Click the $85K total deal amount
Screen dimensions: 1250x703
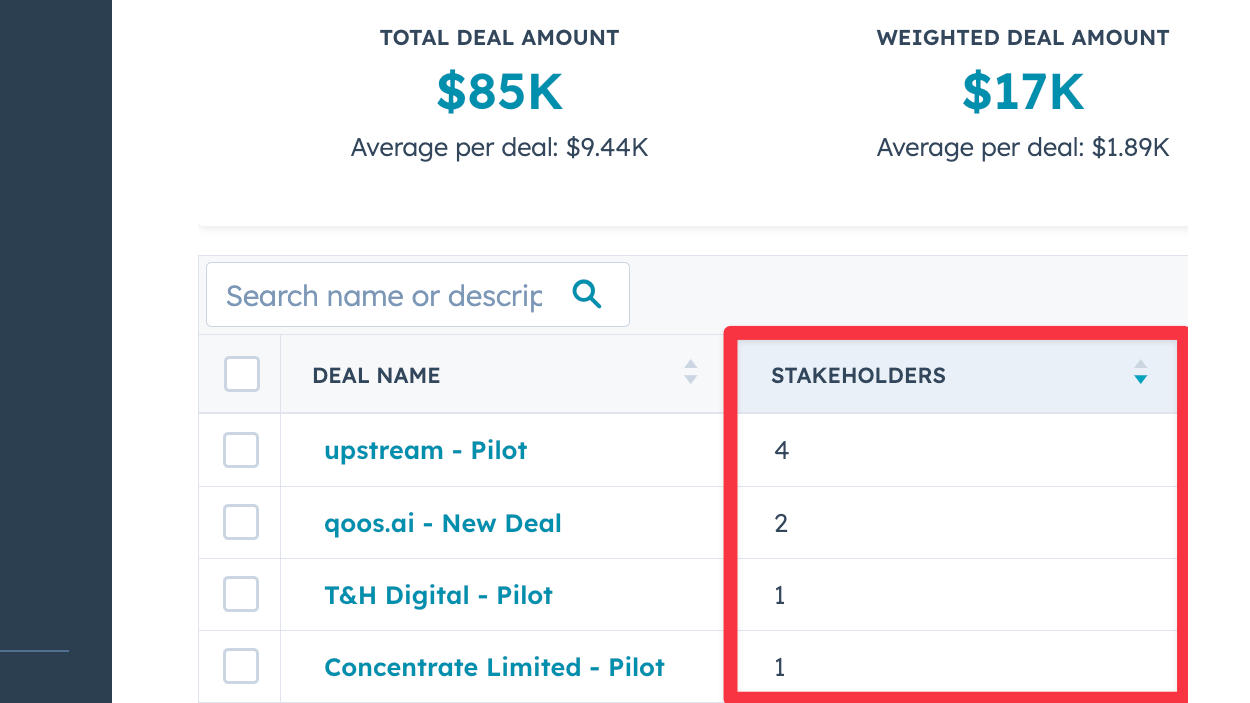(499, 92)
